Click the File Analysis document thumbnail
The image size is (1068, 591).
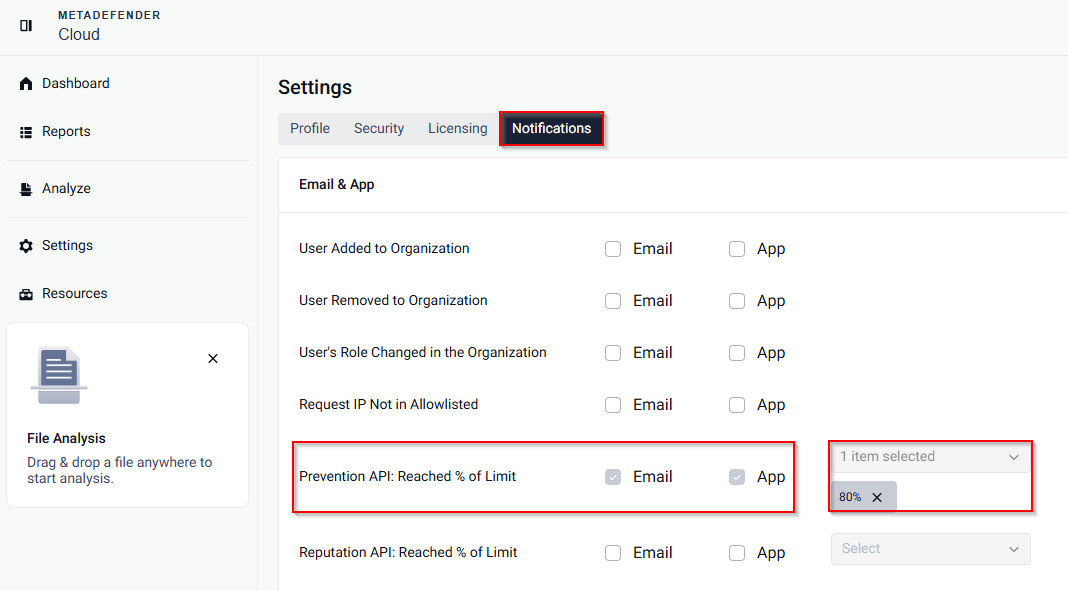59,375
